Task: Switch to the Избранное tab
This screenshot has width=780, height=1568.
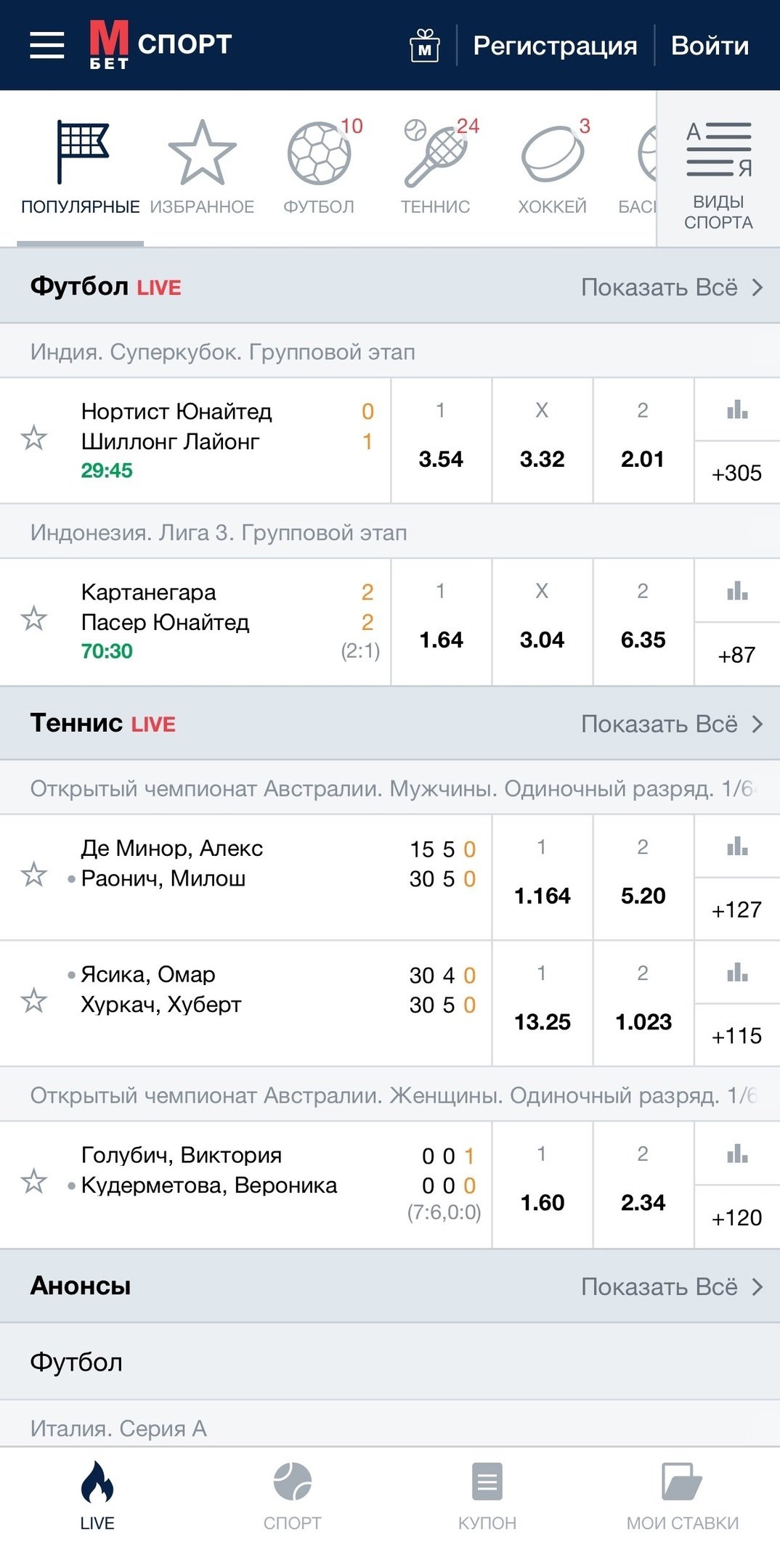Action: [x=202, y=168]
